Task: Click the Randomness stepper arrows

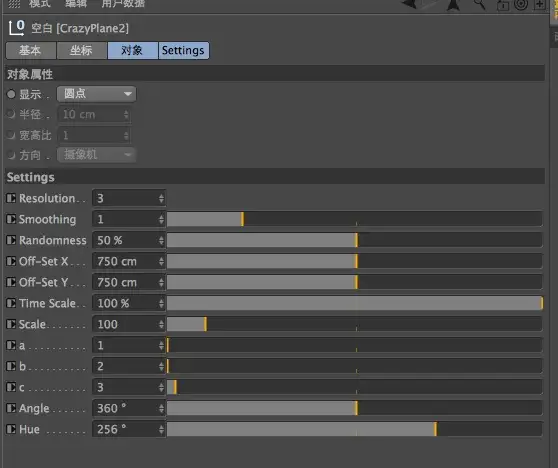Action: coord(161,240)
